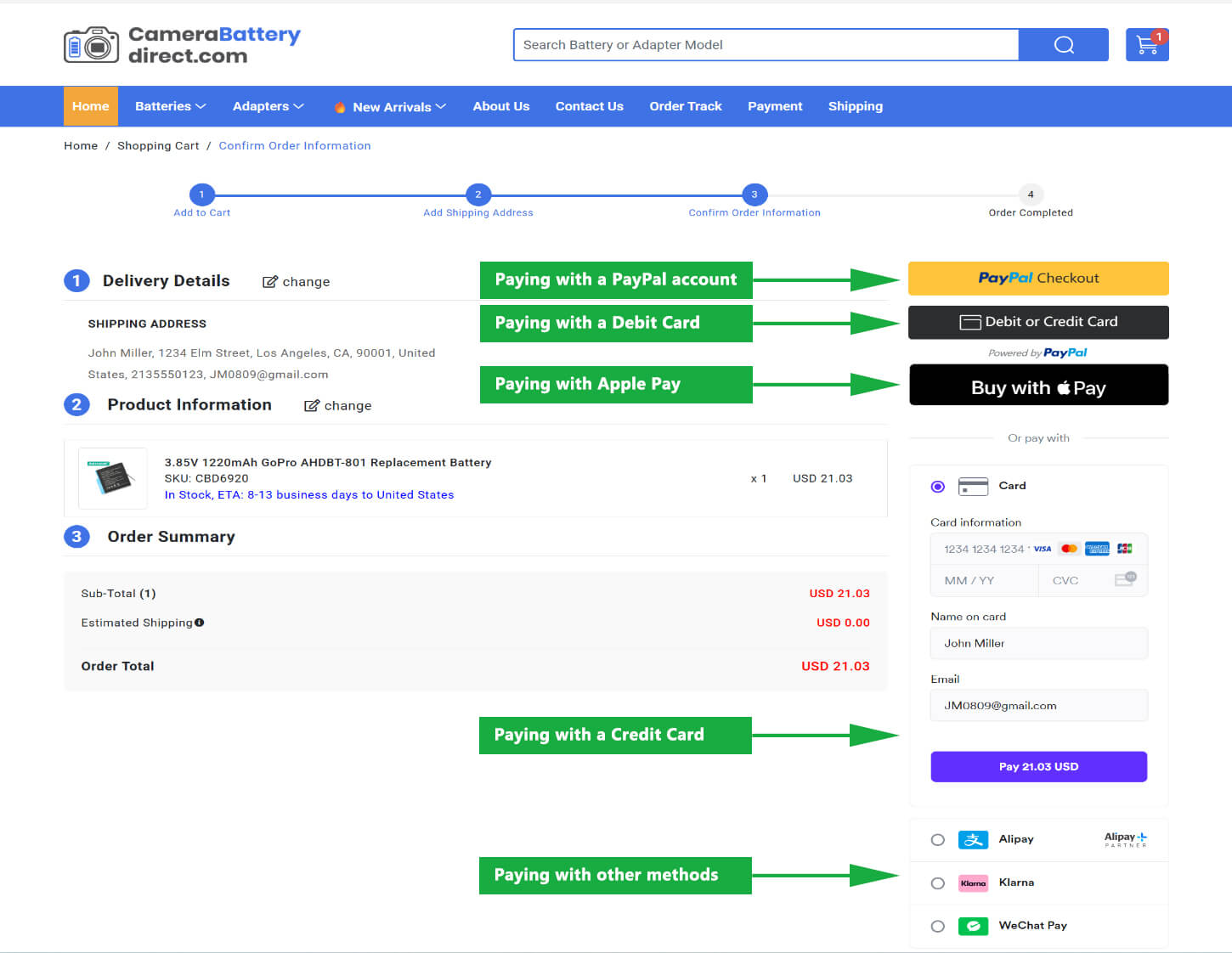Open the Shipping menu item
This screenshot has height=953, width=1232.
point(856,106)
